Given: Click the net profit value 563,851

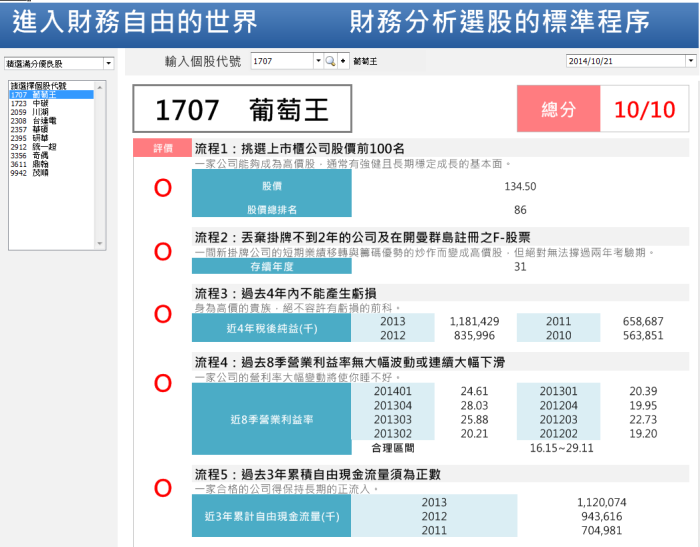Looking at the screenshot, I should pos(643,335).
